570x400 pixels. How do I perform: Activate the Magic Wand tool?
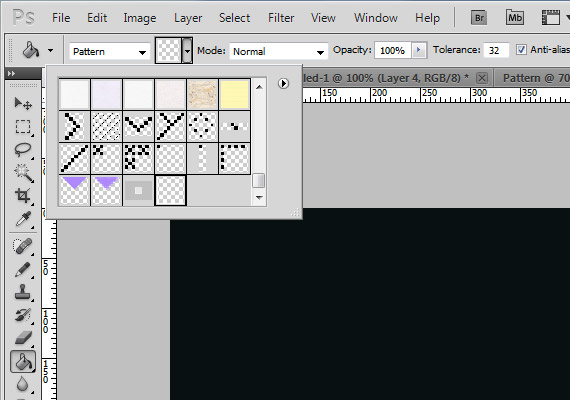23,172
